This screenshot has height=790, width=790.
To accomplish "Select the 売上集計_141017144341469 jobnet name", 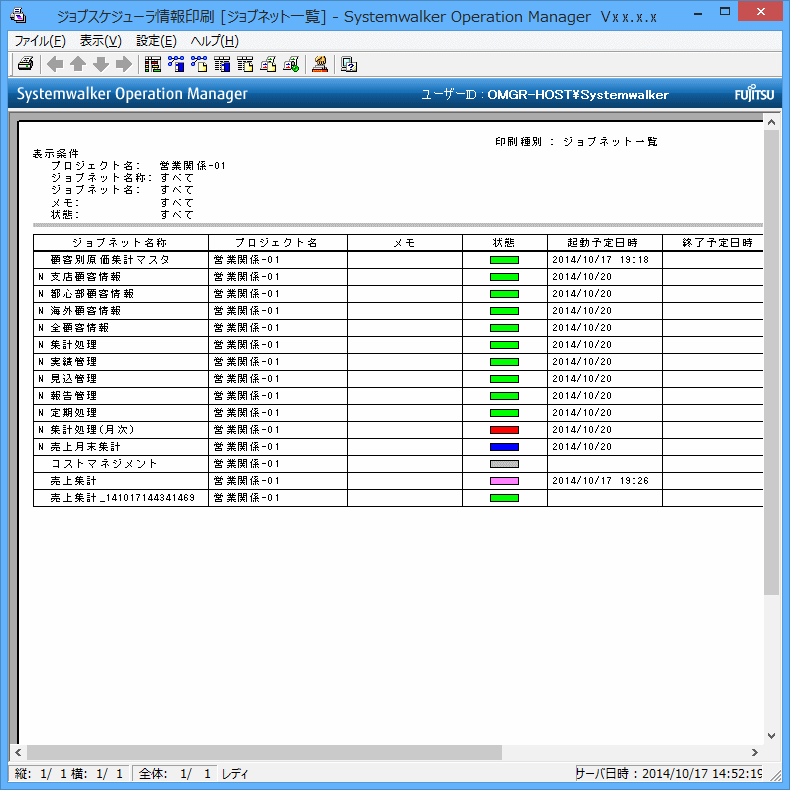I will point(122,498).
